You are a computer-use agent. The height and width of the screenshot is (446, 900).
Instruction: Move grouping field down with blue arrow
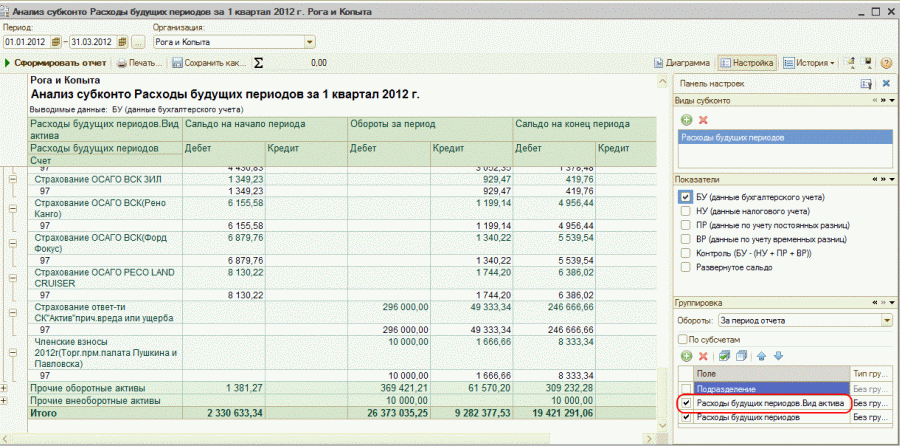click(x=778, y=356)
